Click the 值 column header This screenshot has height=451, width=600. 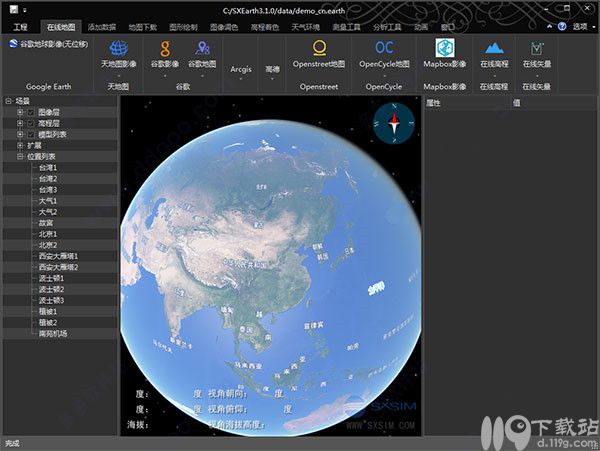516,103
